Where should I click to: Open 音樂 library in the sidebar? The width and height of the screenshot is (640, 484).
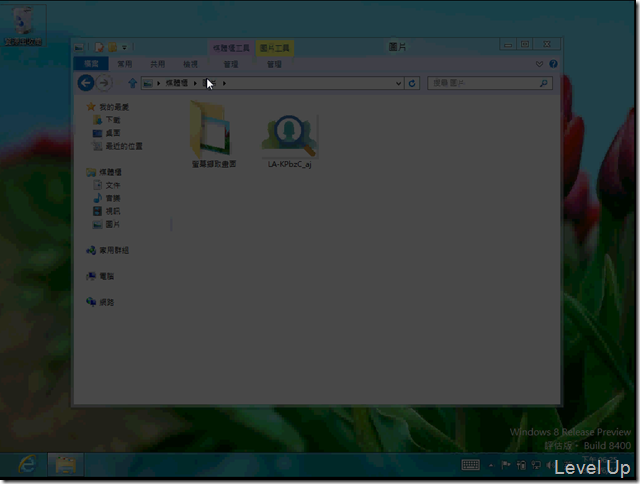(113, 198)
